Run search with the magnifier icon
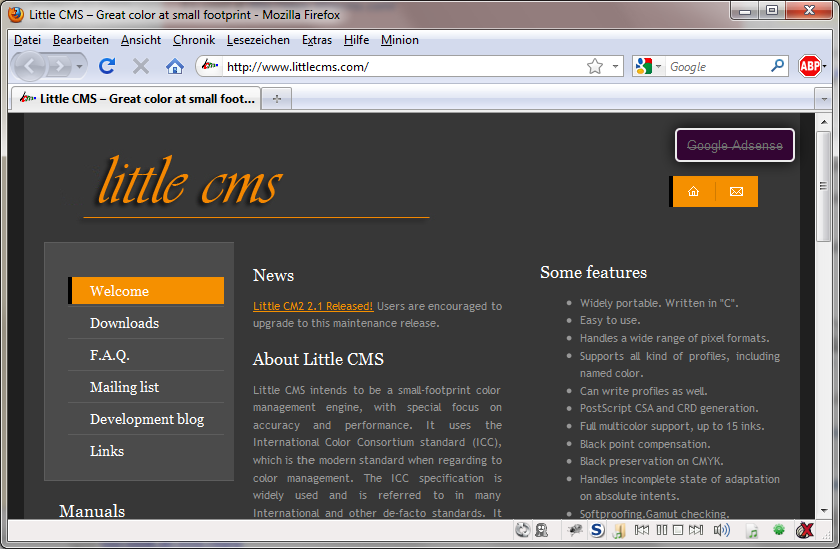Viewport: 840px width, 549px height. point(777,66)
